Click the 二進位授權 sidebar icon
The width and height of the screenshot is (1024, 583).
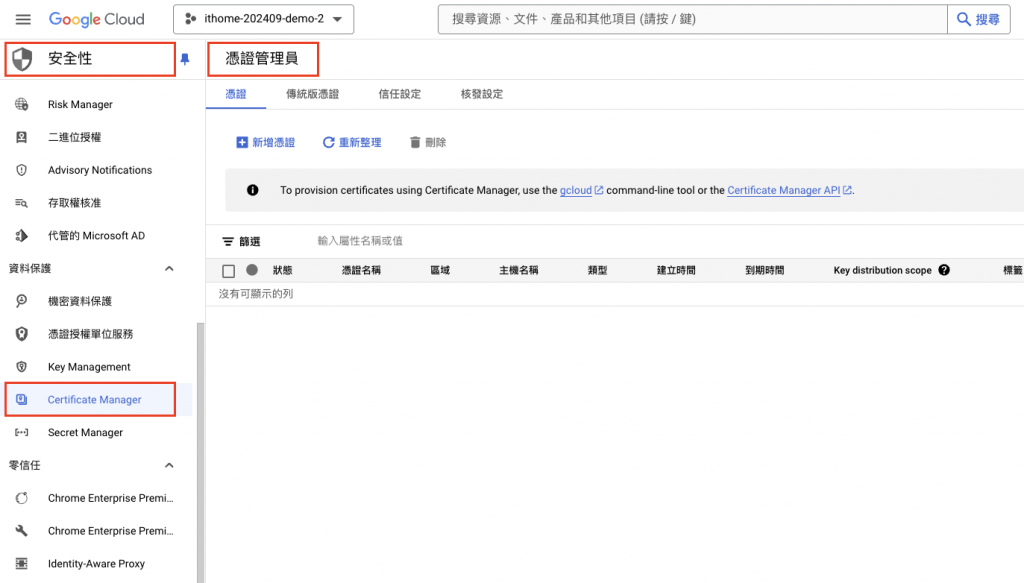[x=22, y=137]
